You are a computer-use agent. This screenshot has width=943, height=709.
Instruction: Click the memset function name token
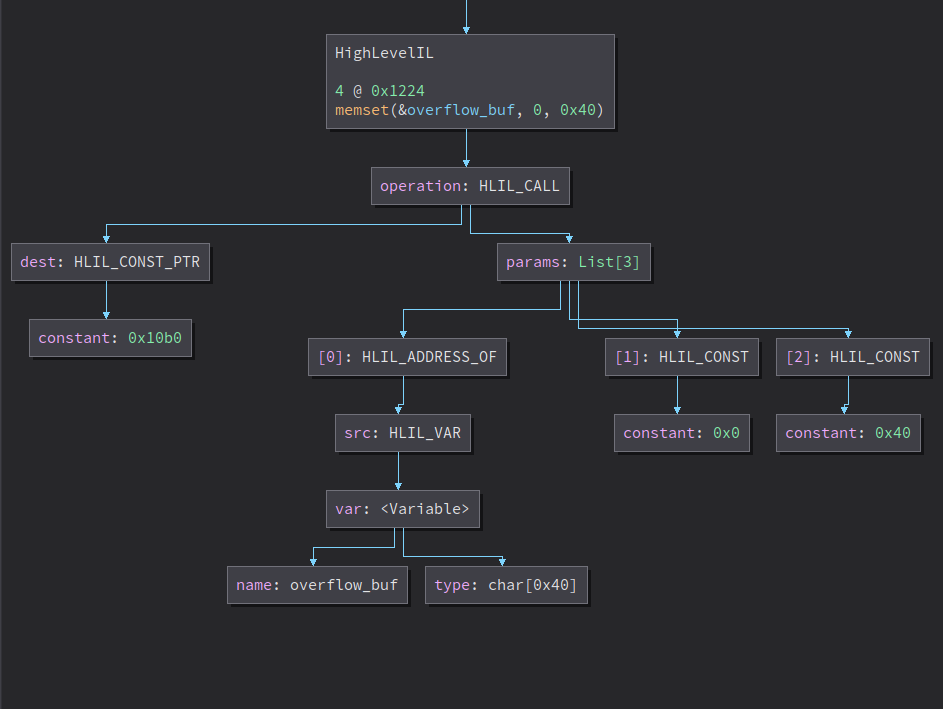coord(360,109)
